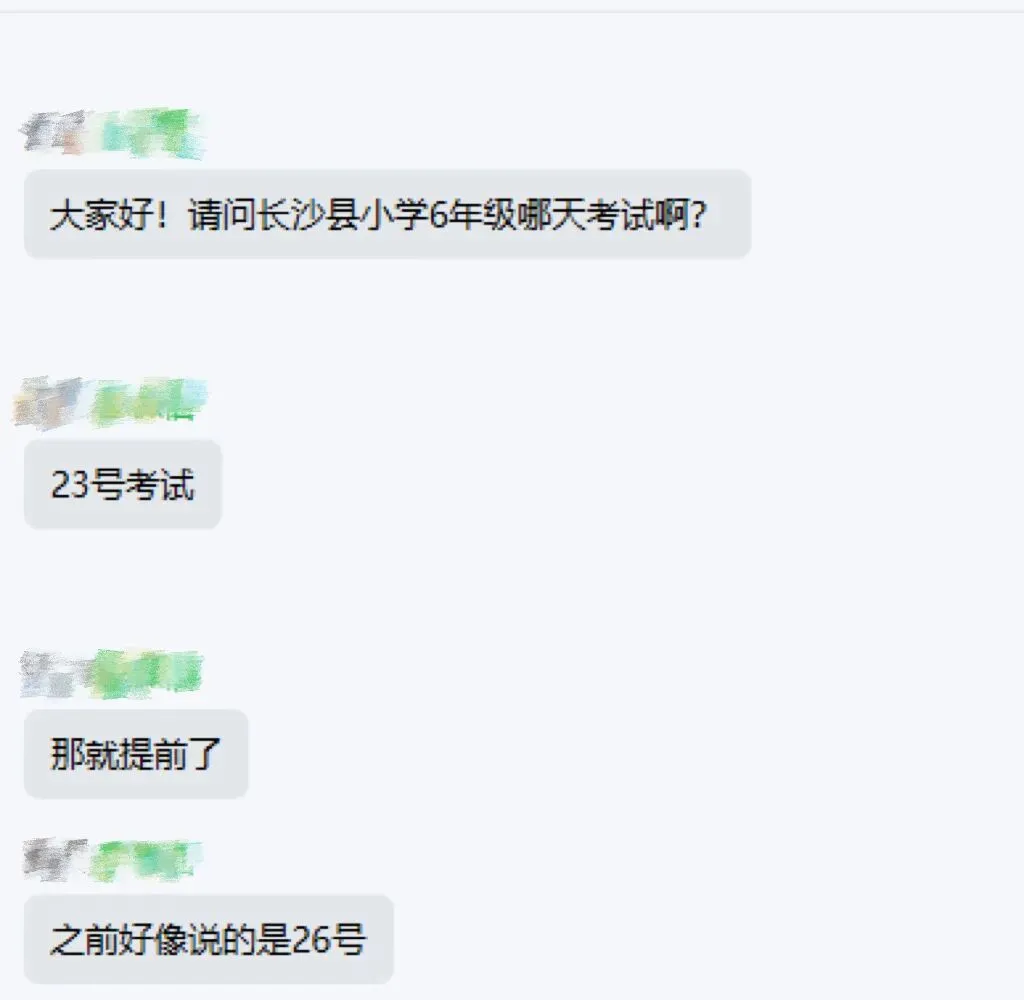Click the '23号考试' reply bubble
Screen dimensions: 1024x1000
pyautogui.click(x=123, y=484)
